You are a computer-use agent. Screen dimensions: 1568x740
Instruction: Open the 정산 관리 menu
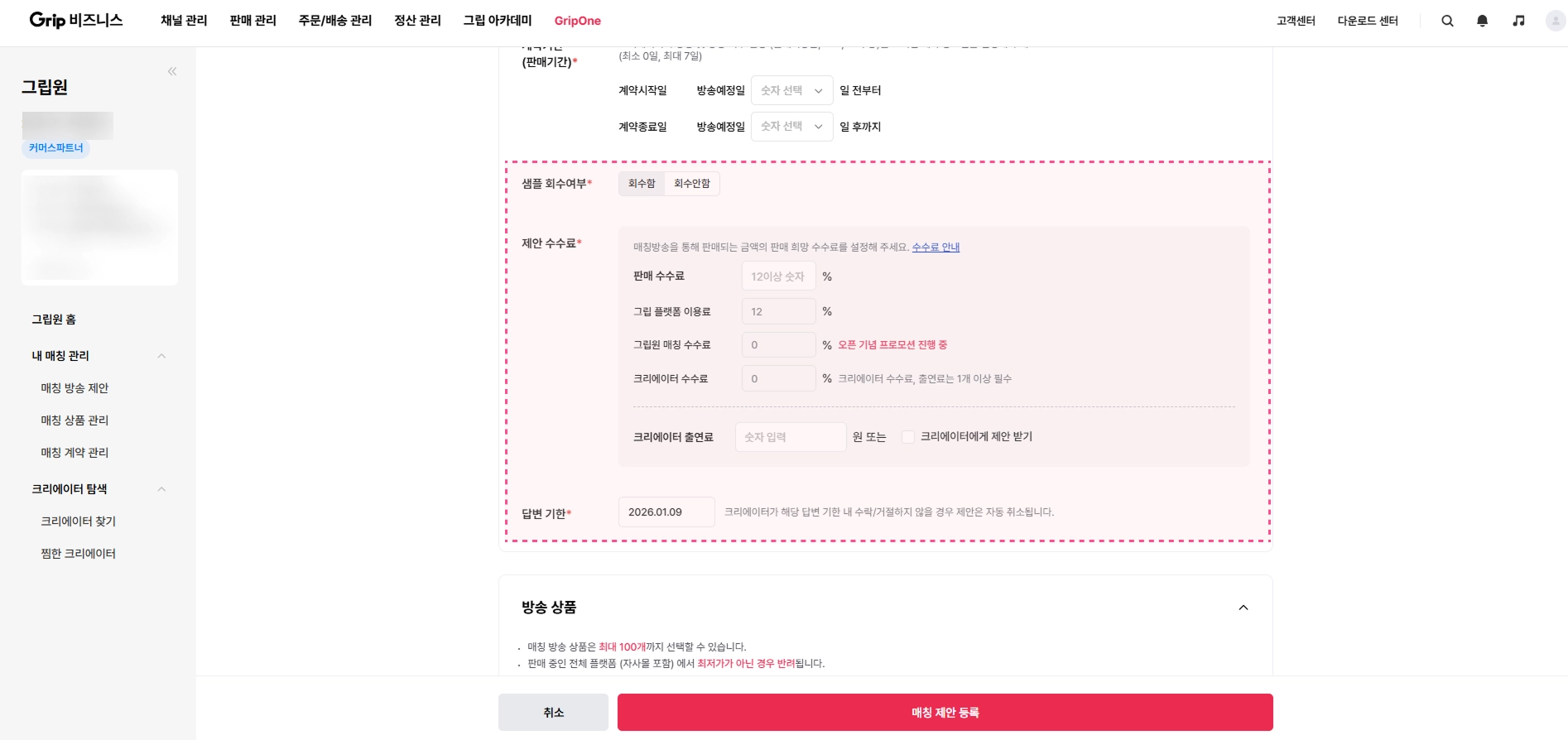click(x=417, y=21)
